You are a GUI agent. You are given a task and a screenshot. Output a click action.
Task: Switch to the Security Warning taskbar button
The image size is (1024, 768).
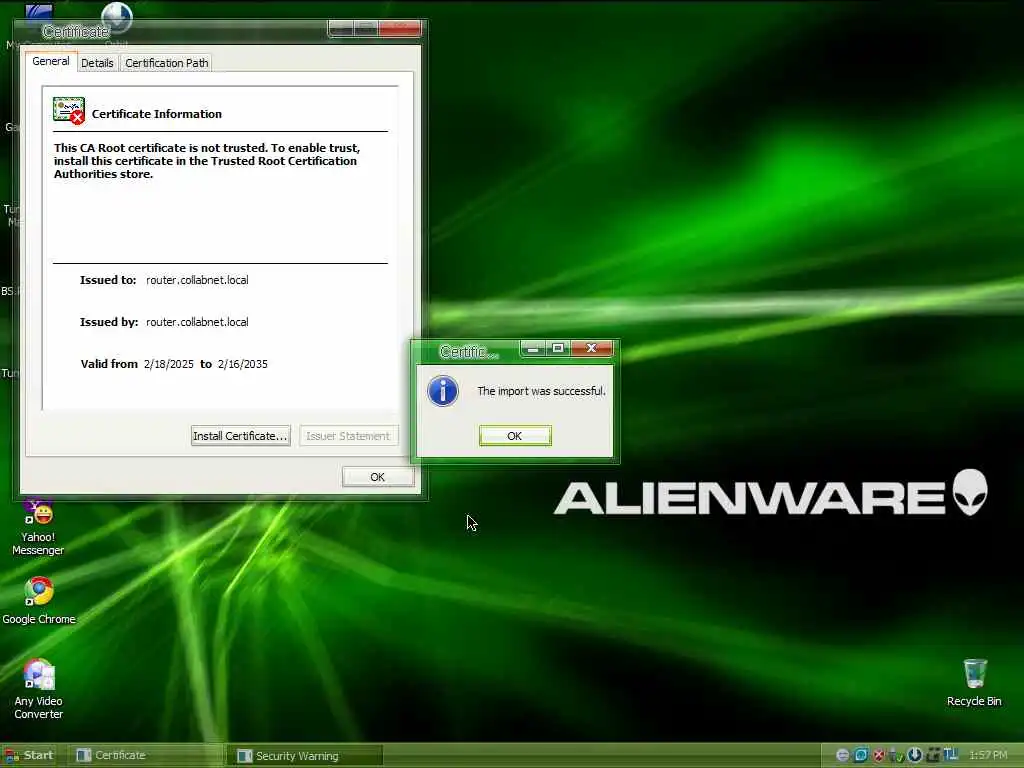pos(305,756)
